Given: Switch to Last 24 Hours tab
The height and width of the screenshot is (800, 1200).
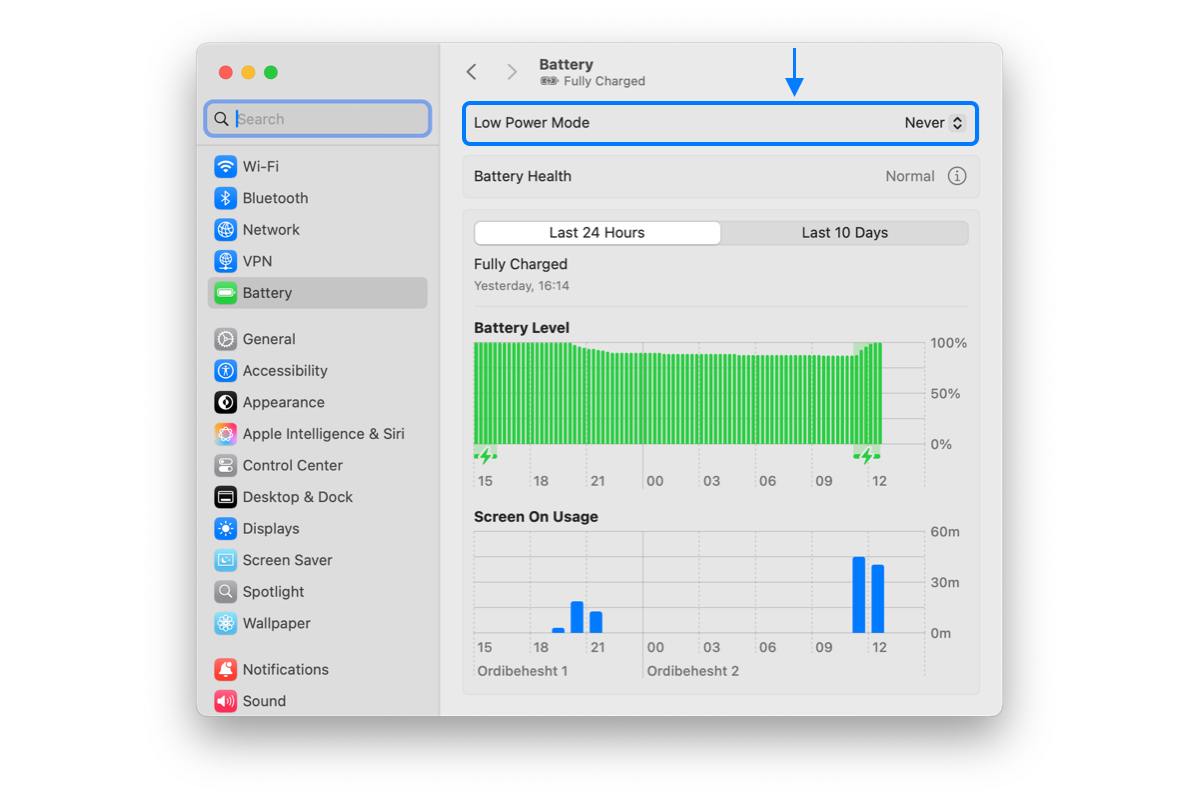Looking at the screenshot, I should 597,233.
